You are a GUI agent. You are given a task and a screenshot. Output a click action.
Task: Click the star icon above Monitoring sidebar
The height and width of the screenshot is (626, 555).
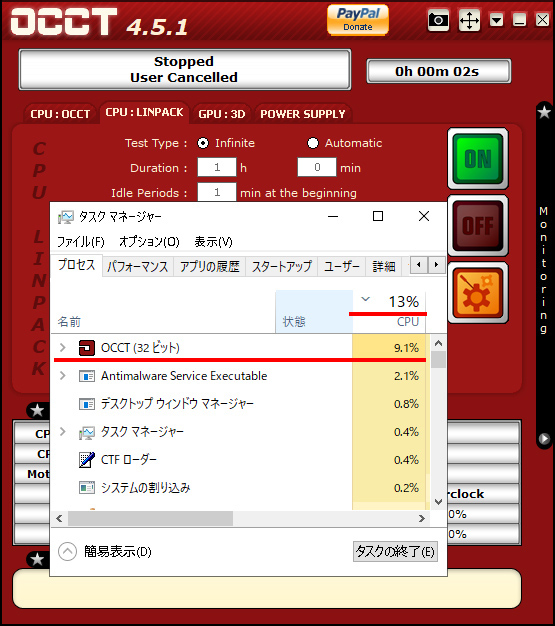pos(544,112)
